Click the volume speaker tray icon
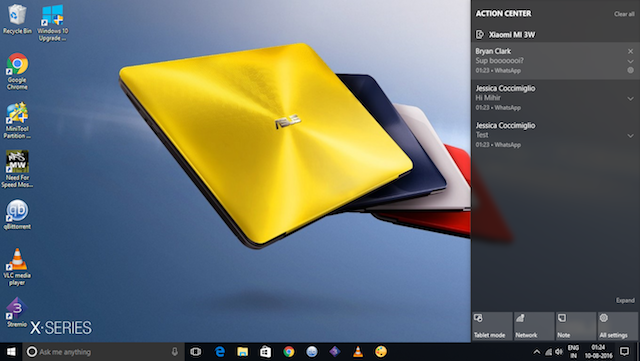 click(x=559, y=352)
